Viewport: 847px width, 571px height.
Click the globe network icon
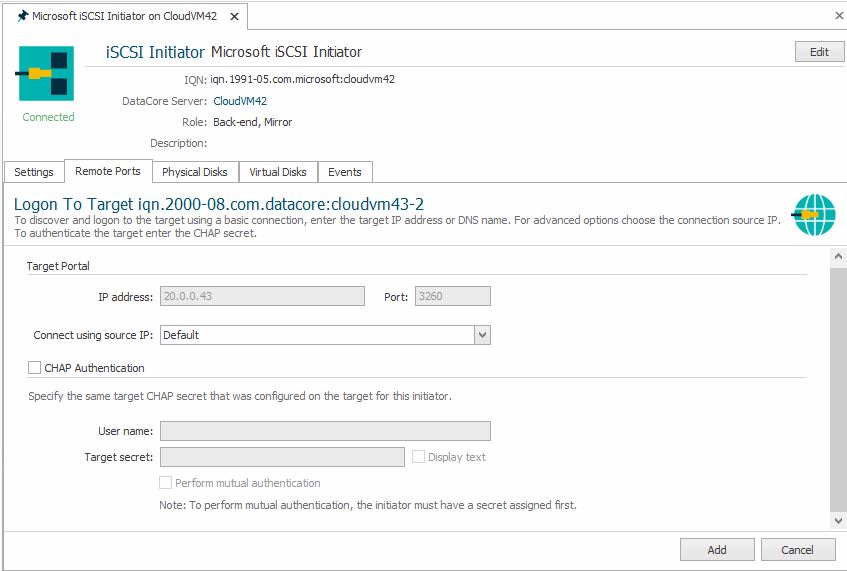coord(814,215)
